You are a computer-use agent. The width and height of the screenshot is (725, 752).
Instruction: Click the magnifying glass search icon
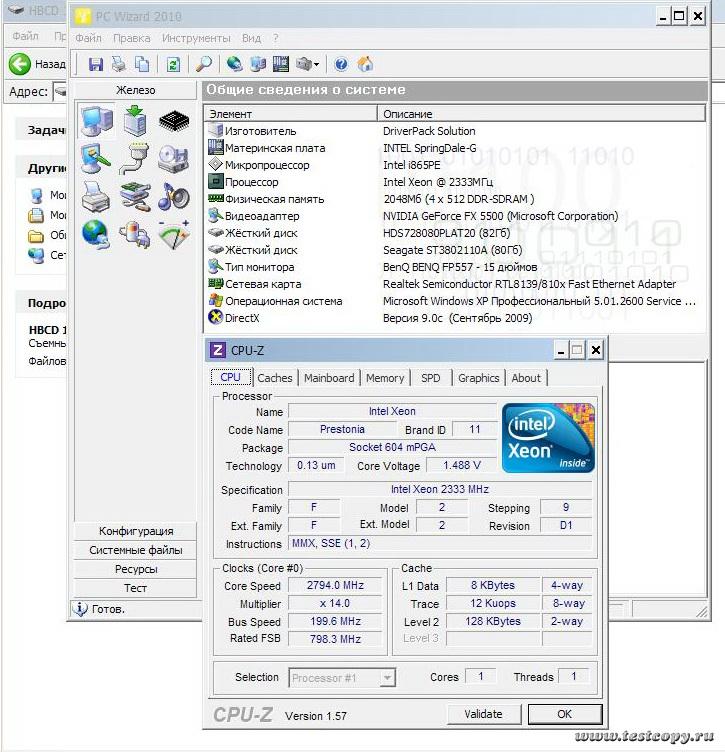[203, 64]
